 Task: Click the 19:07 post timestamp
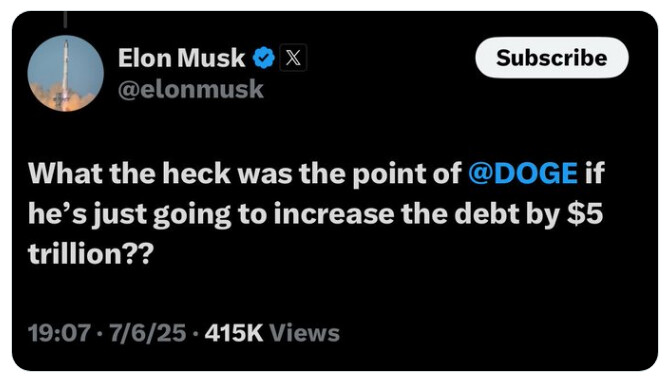[x=59, y=333]
